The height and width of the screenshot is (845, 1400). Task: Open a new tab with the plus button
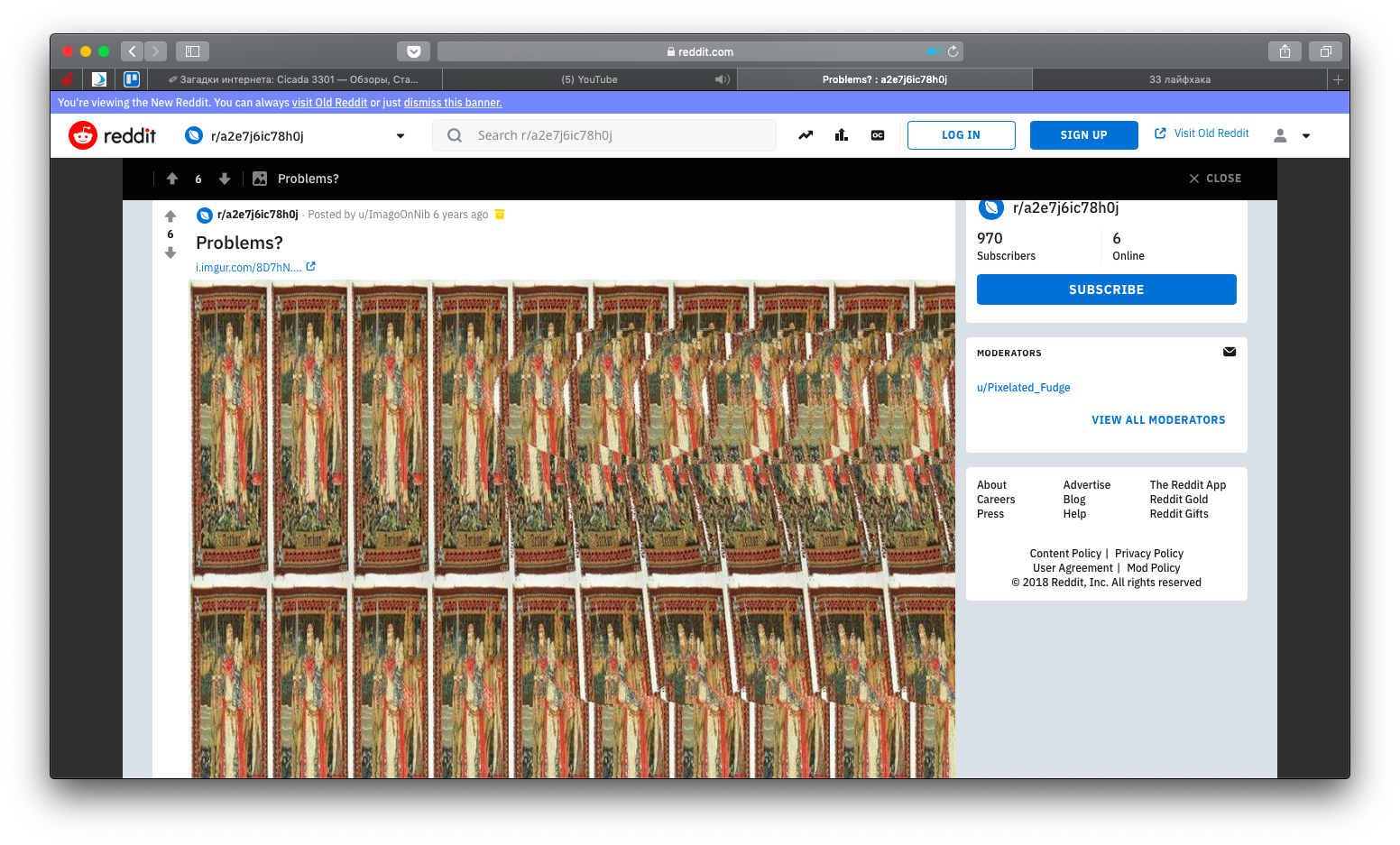pos(1339,79)
